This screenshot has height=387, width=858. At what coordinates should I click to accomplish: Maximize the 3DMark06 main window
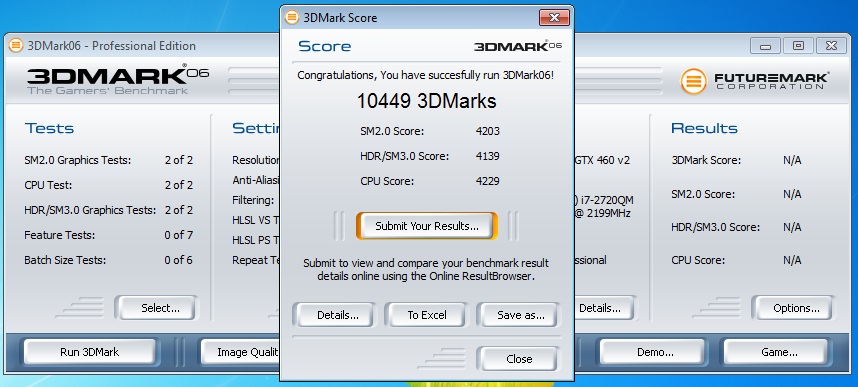(x=798, y=46)
